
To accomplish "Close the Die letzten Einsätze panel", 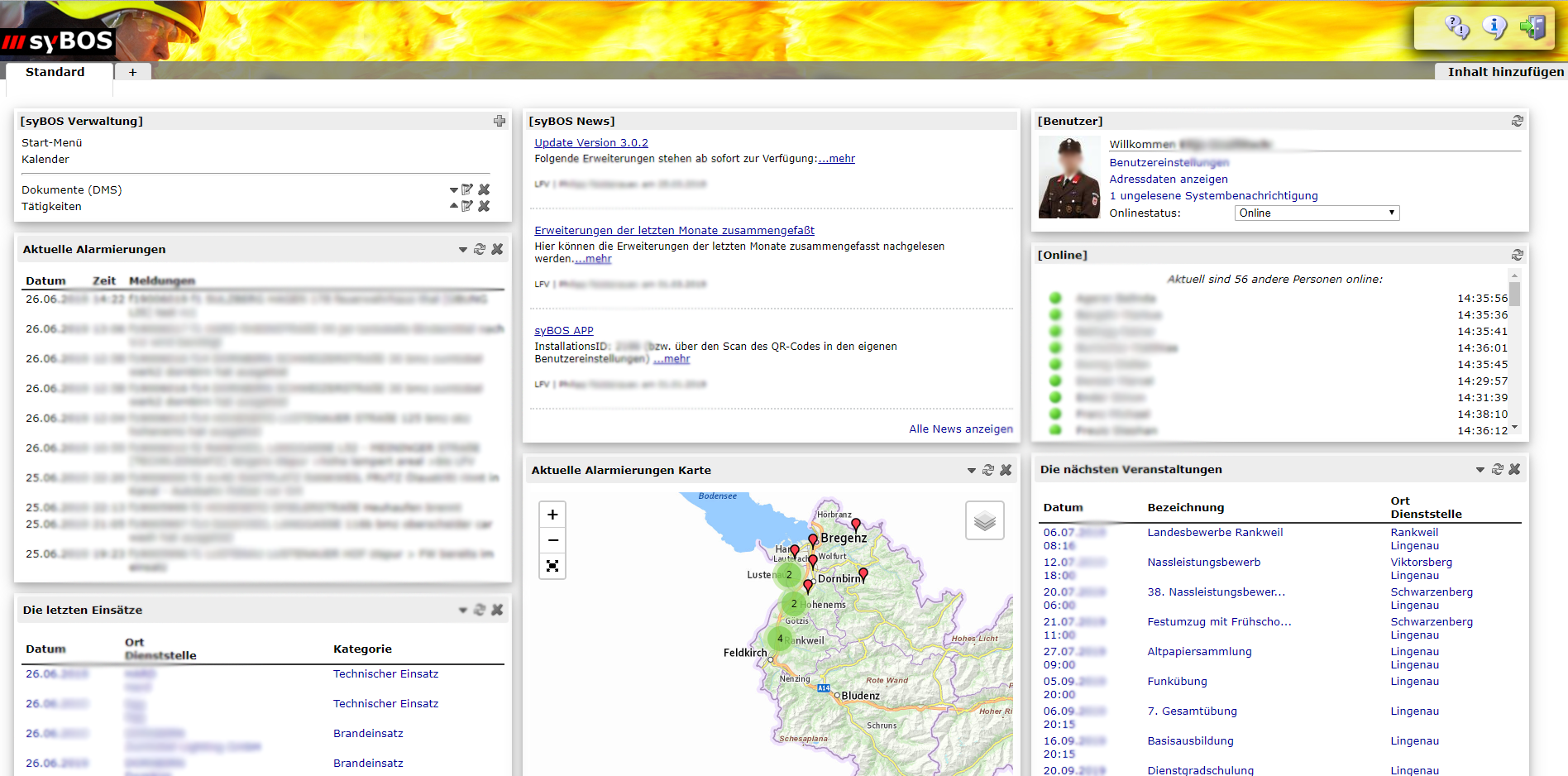I will 497,610.
